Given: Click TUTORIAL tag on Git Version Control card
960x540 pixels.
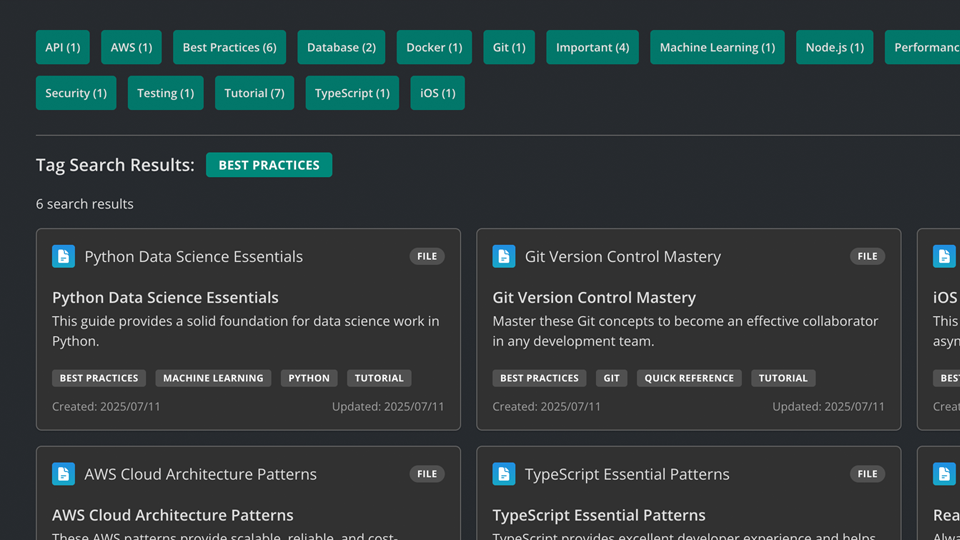Looking at the screenshot, I should pyautogui.click(x=783, y=378).
